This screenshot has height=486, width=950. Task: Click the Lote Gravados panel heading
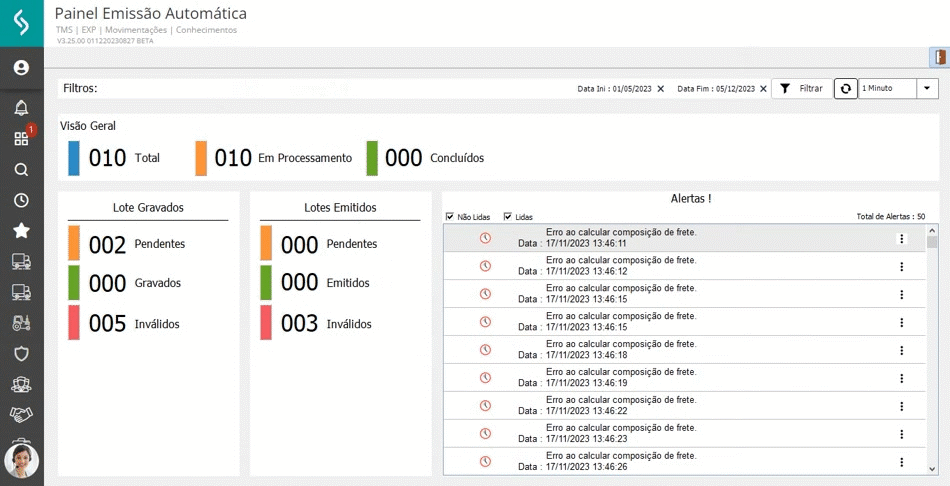click(x=148, y=208)
